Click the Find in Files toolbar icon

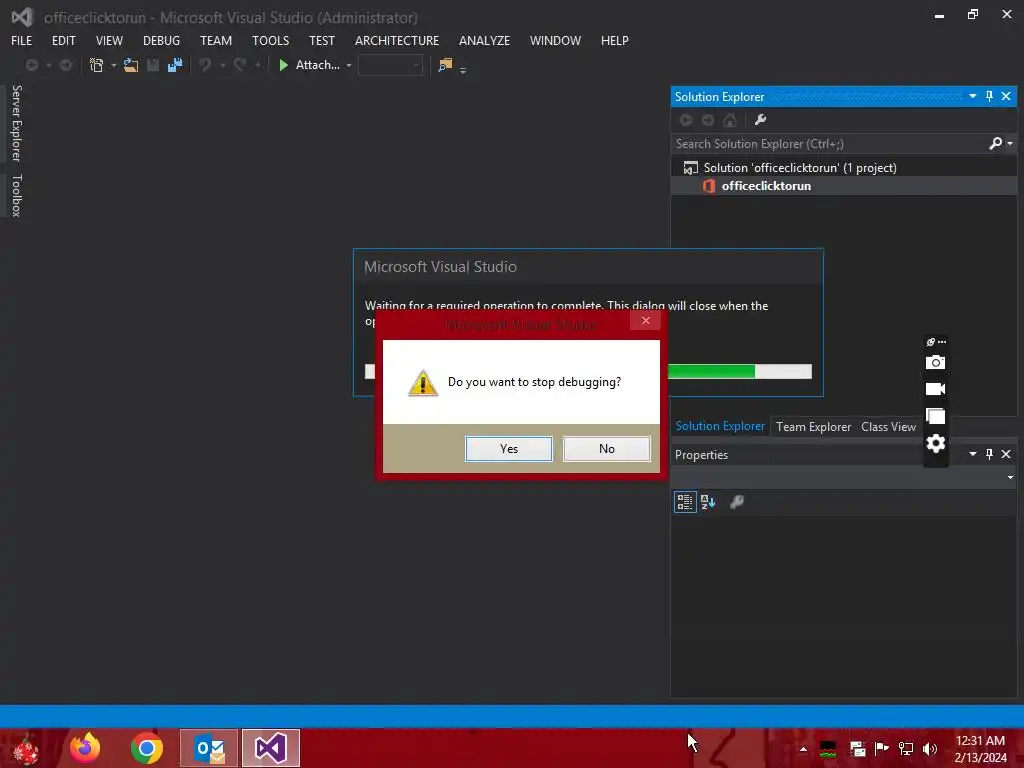(x=445, y=65)
